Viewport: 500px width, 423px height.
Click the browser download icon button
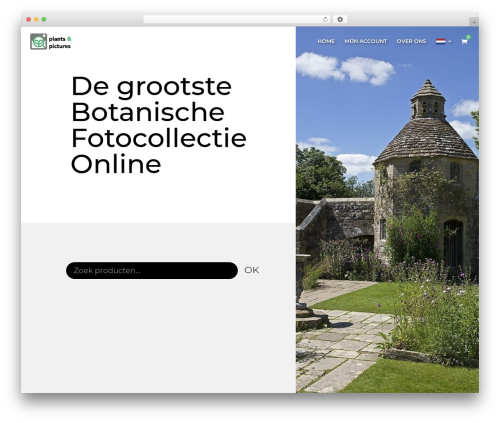pos(340,20)
